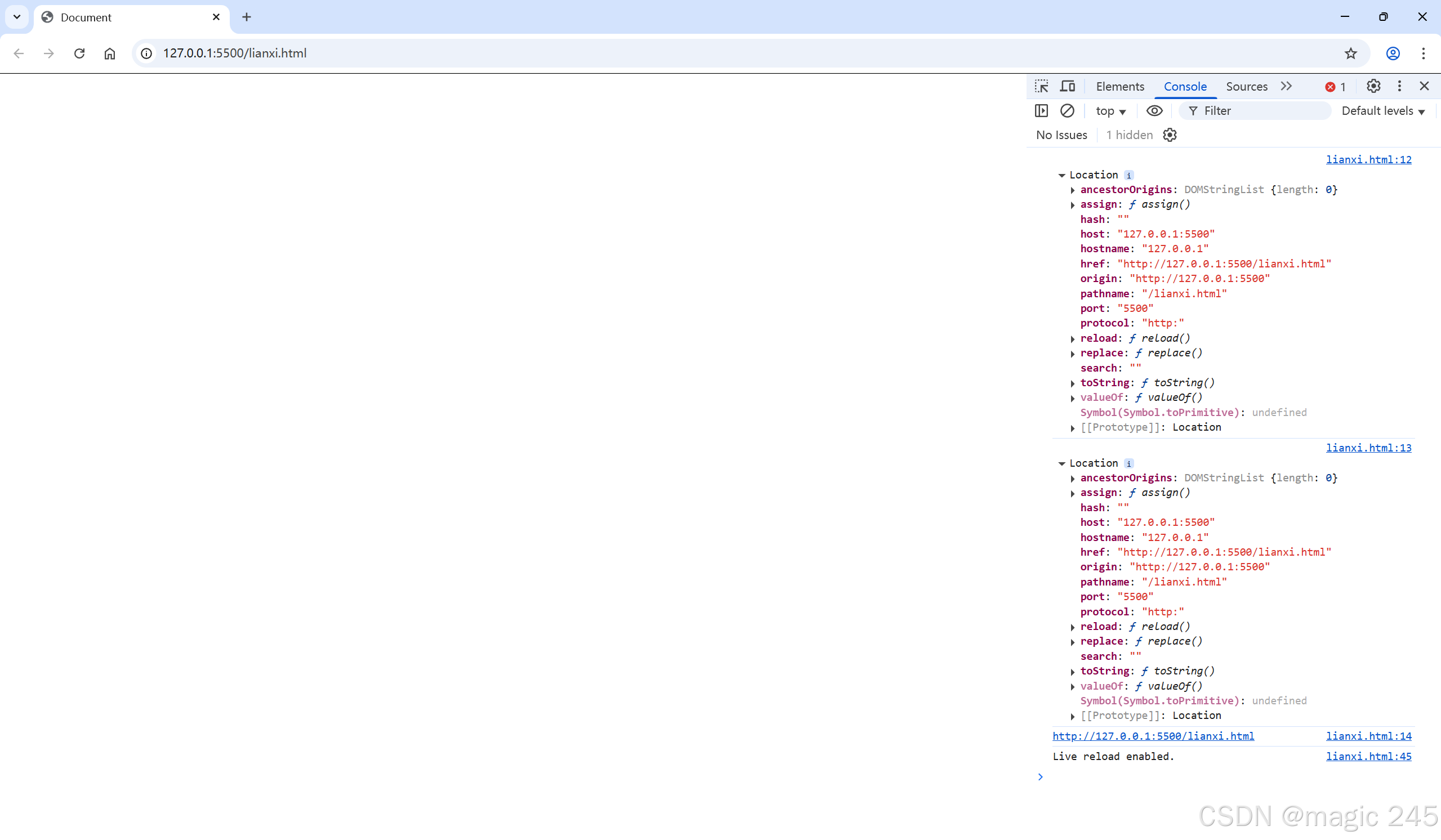The image size is (1441, 840).
Task: Open the lianxi.html:12 source link
Action: 1368,159
